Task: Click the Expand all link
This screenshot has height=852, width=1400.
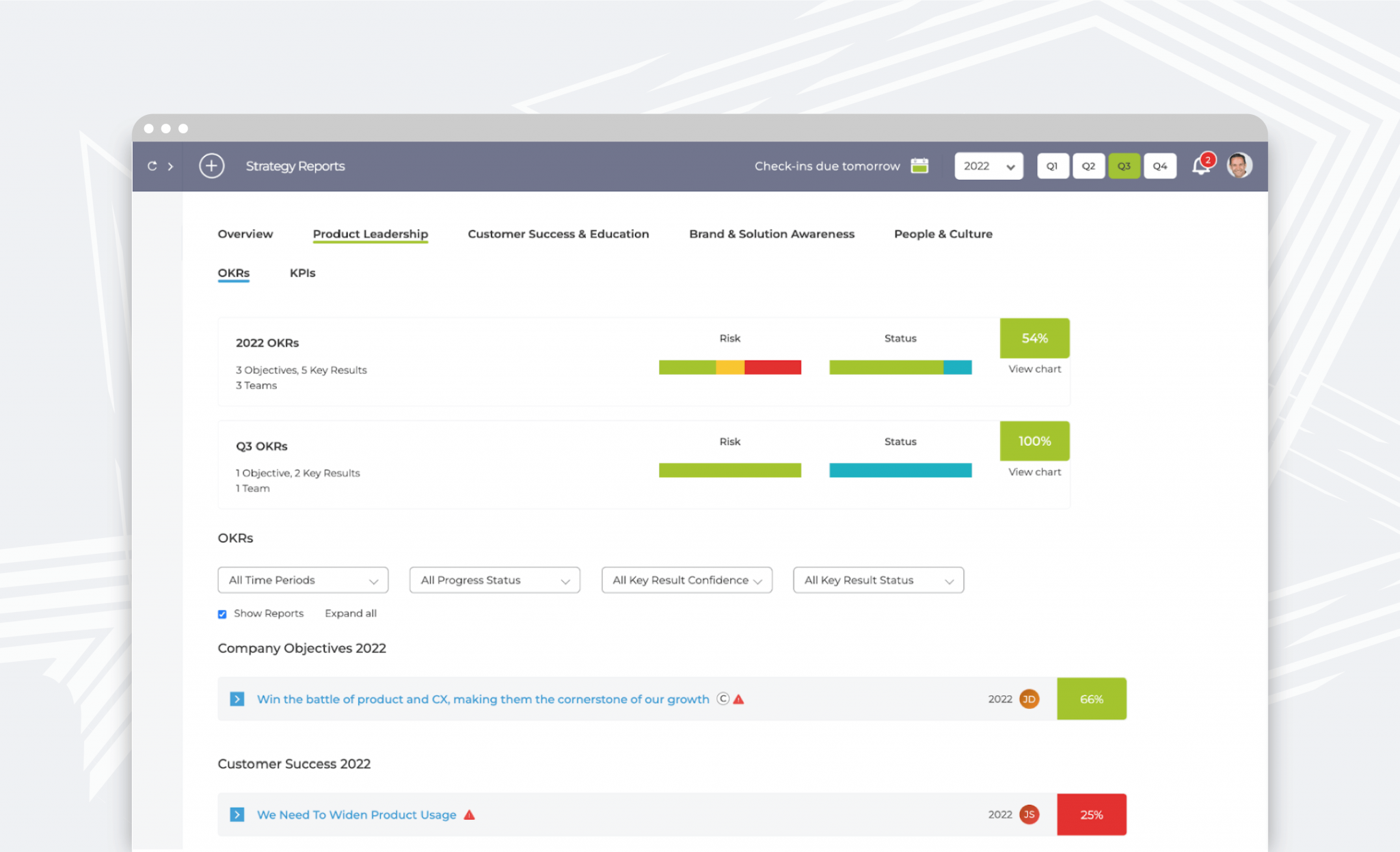Action: [x=350, y=613]
